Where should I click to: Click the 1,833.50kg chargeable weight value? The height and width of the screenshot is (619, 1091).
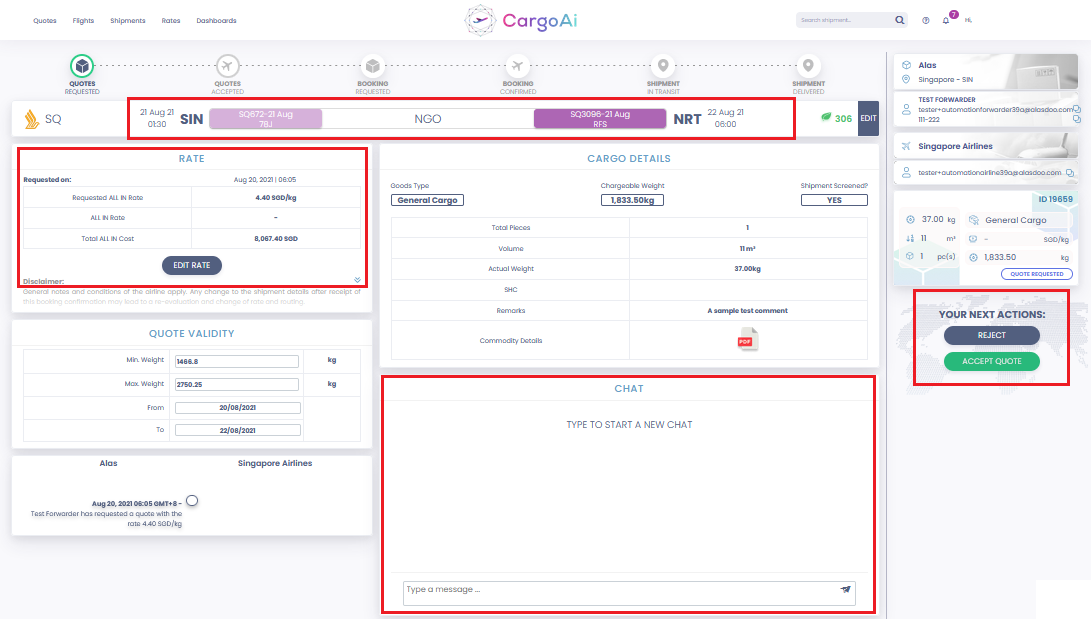pos(632,200)
